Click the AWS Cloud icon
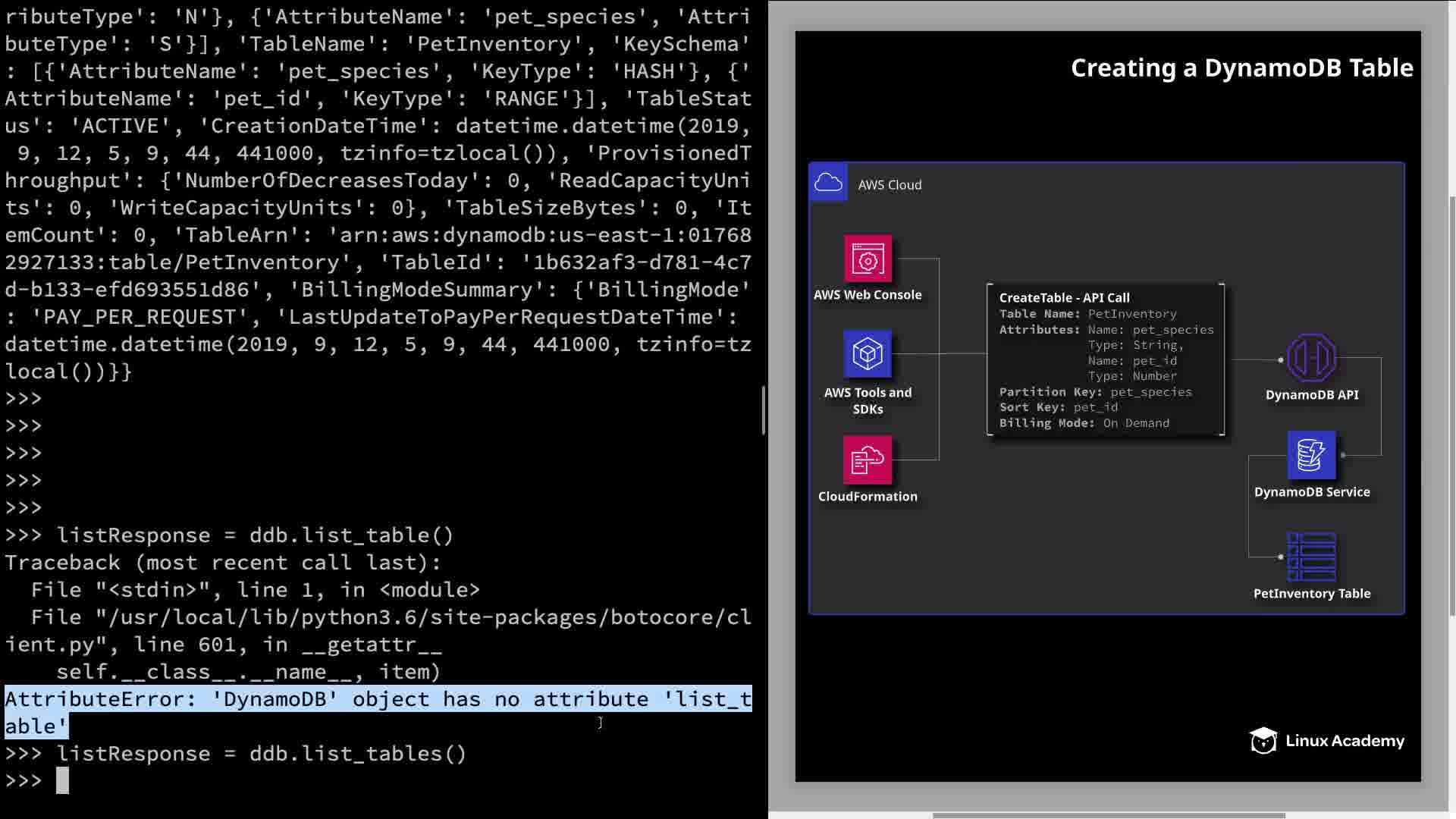Screen dimensions: 1456x819 (x=828, y=183)
